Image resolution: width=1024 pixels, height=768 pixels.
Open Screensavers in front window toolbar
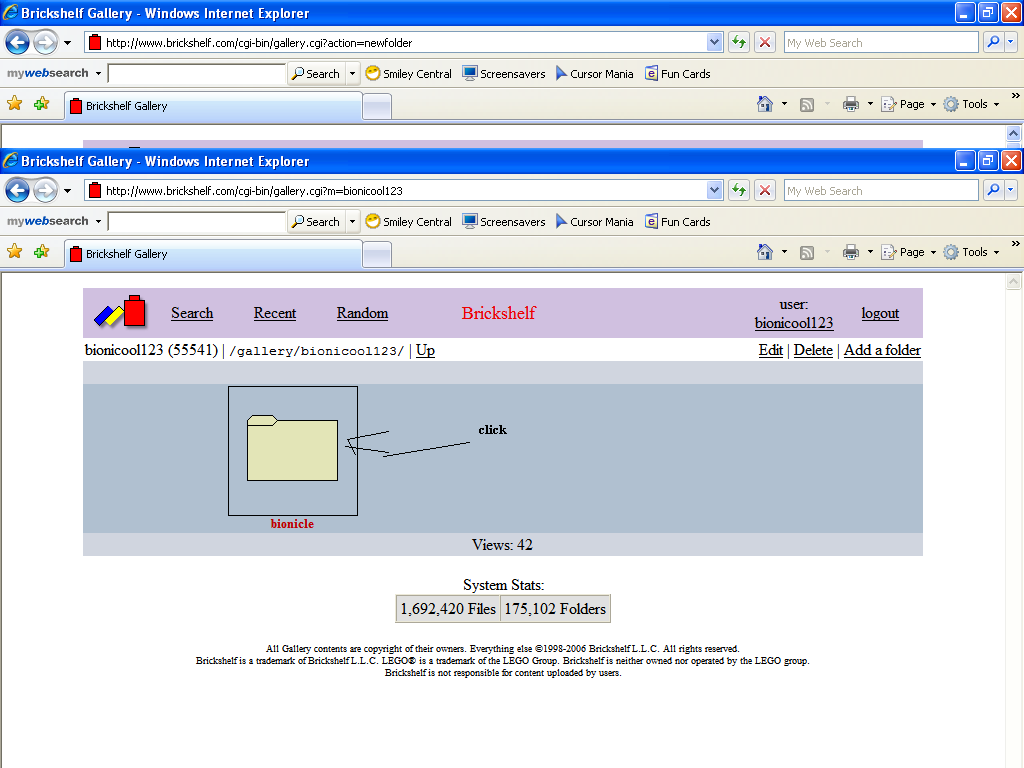504,222
